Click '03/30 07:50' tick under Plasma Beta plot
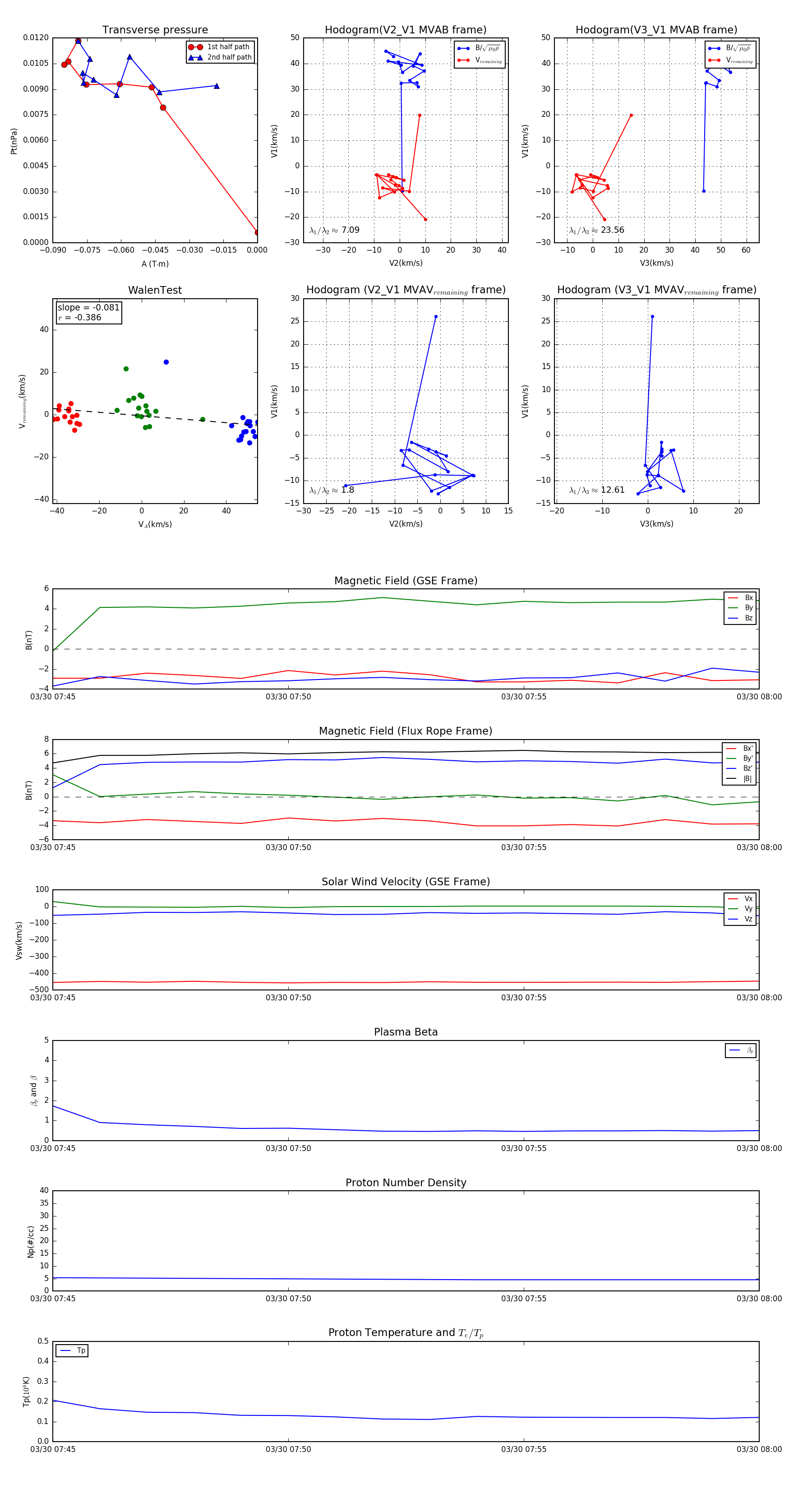 pos(288,1148)
